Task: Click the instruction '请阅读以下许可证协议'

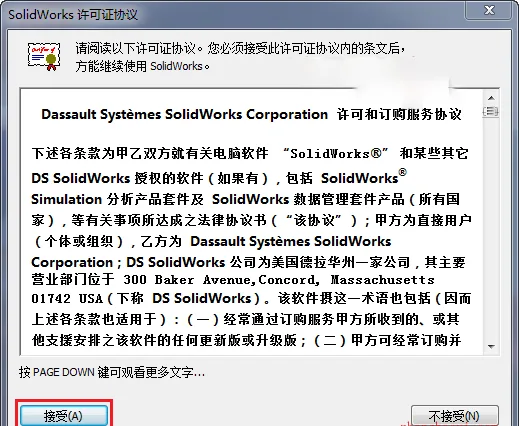Action: click(136, 49)
